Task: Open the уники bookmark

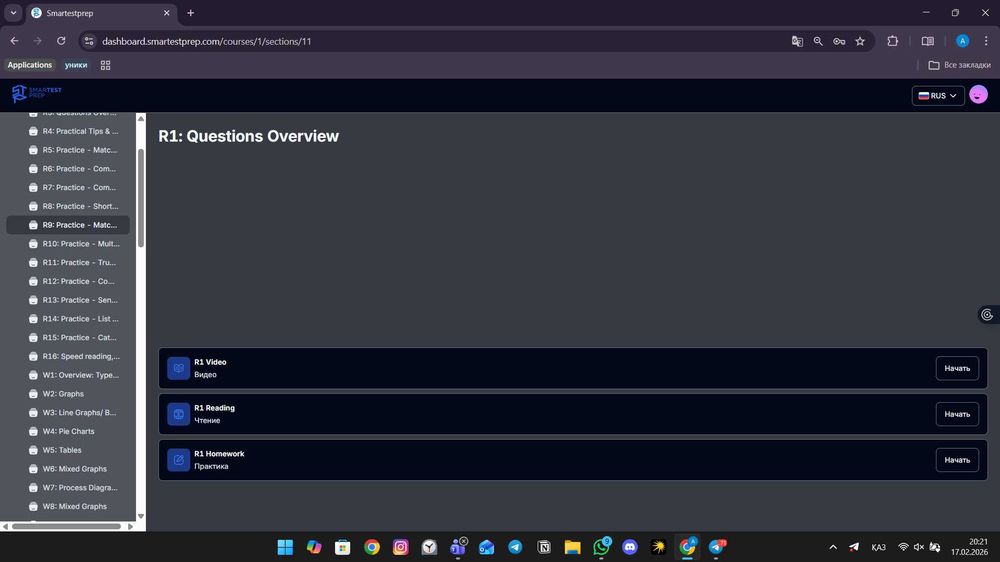Action: (76, 65)
